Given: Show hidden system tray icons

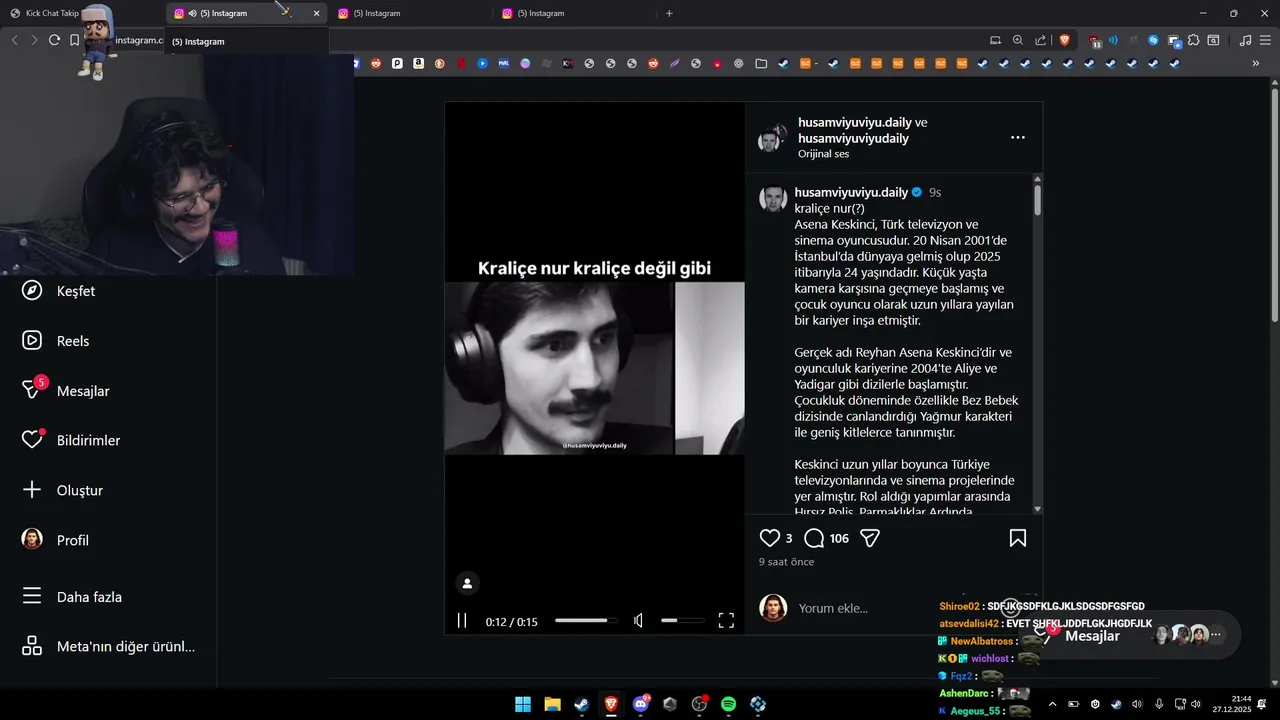Looking at the screenshot, I should (1052, 704).
